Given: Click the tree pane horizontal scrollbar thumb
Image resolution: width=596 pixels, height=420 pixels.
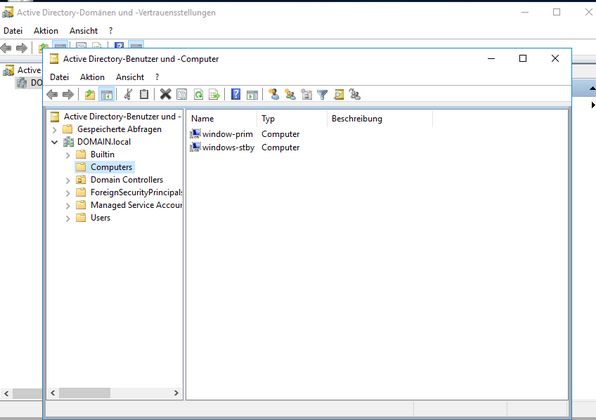Looking at the screenshot, I should [x=84, y=393].
